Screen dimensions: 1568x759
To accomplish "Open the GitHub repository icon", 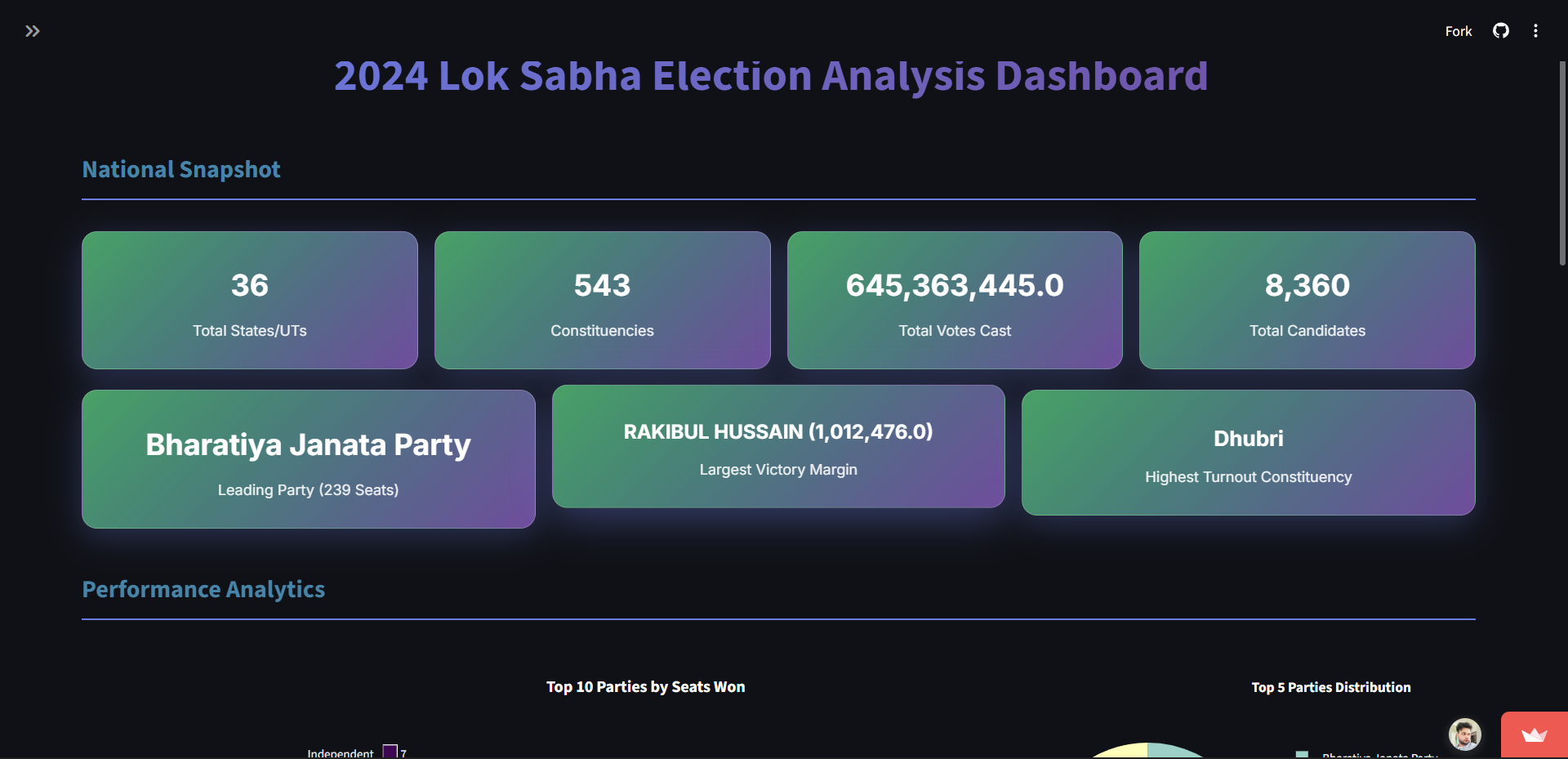I will (1501, 30).
